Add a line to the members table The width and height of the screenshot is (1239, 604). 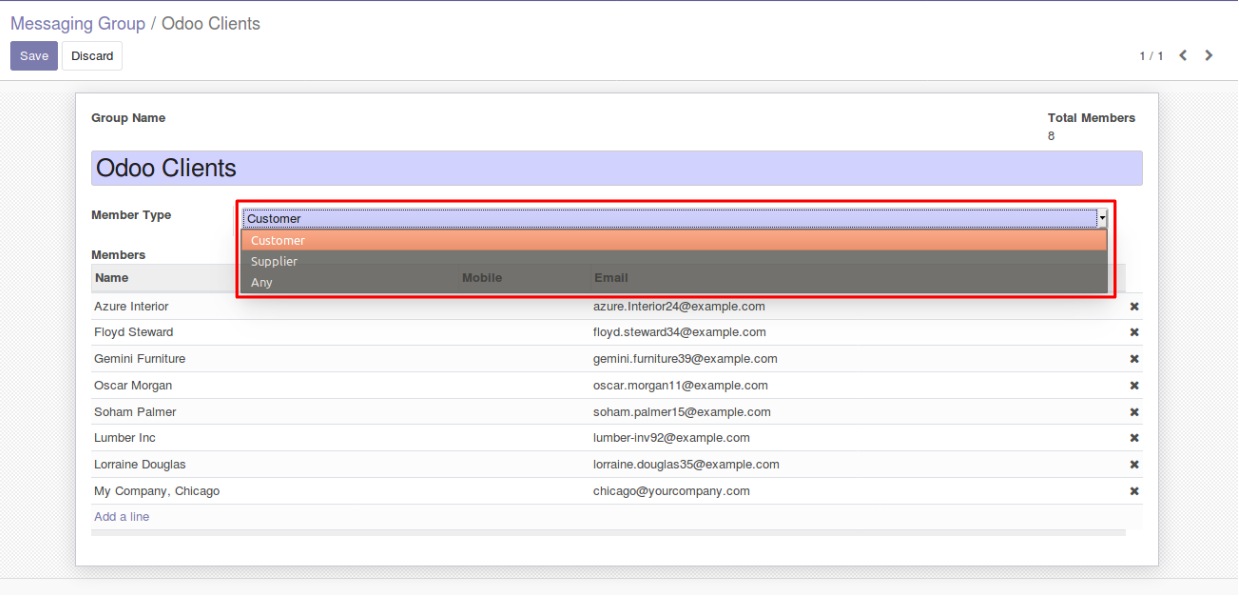[x=122, y=517]
